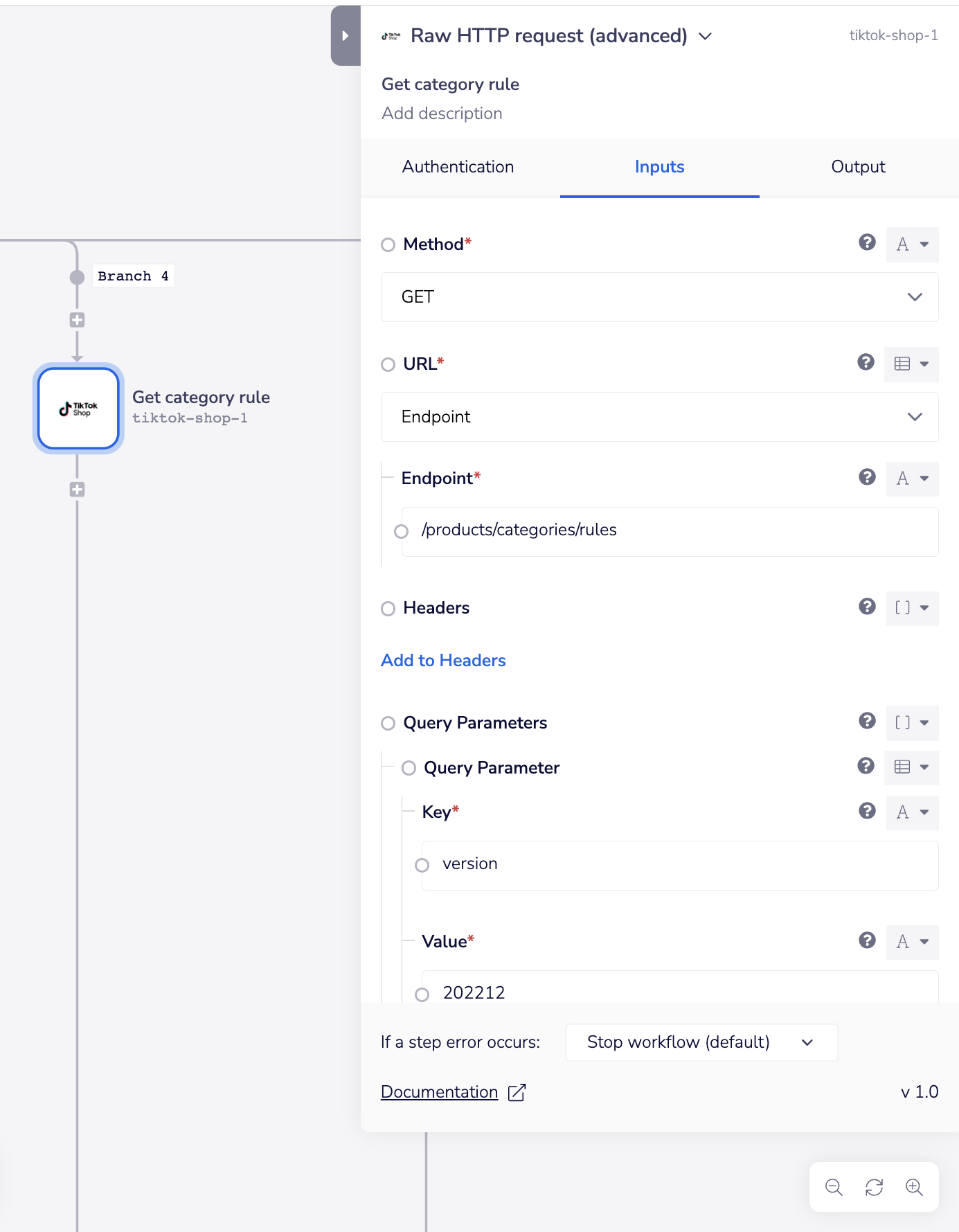Click the zoom out magnifier icon
The width and height of the screenshot is (959, 1232).
(x=834, y=1187)
